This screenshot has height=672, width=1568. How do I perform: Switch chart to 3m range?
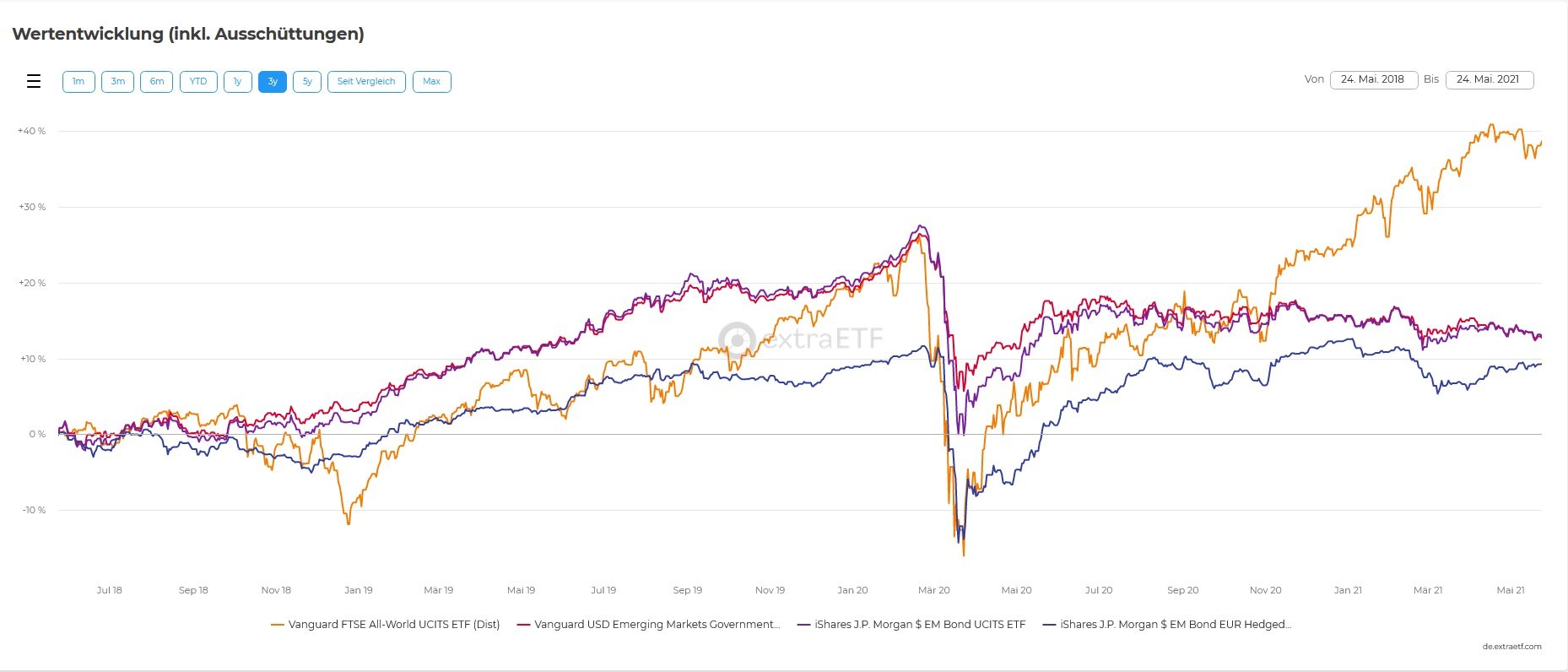pyautogui.click(x=117, y=81)
